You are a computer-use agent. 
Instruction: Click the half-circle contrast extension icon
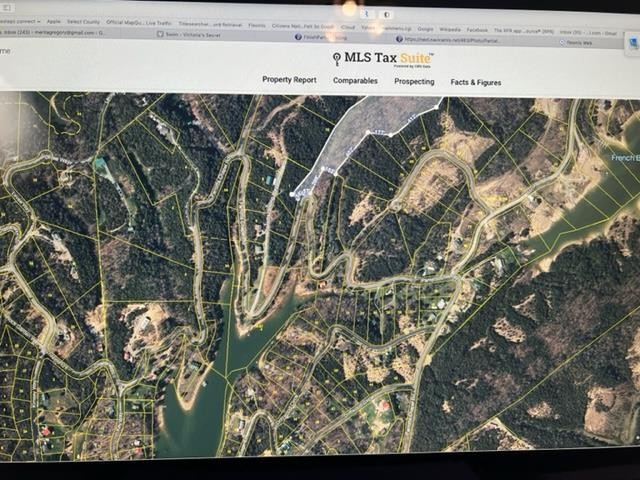(x=386, y=15)
